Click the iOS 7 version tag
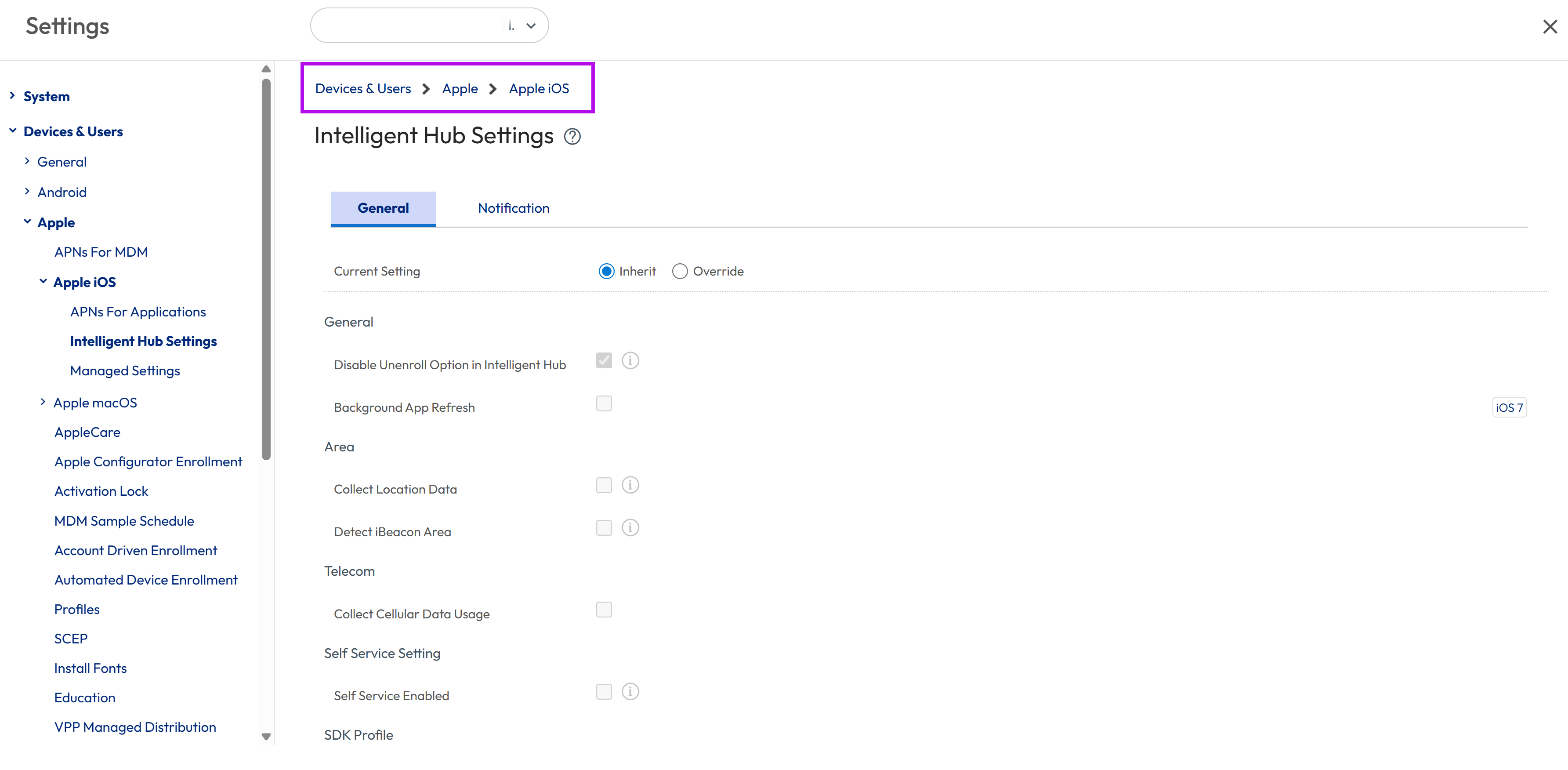The image size is (1568, 770). [1509, 408]
